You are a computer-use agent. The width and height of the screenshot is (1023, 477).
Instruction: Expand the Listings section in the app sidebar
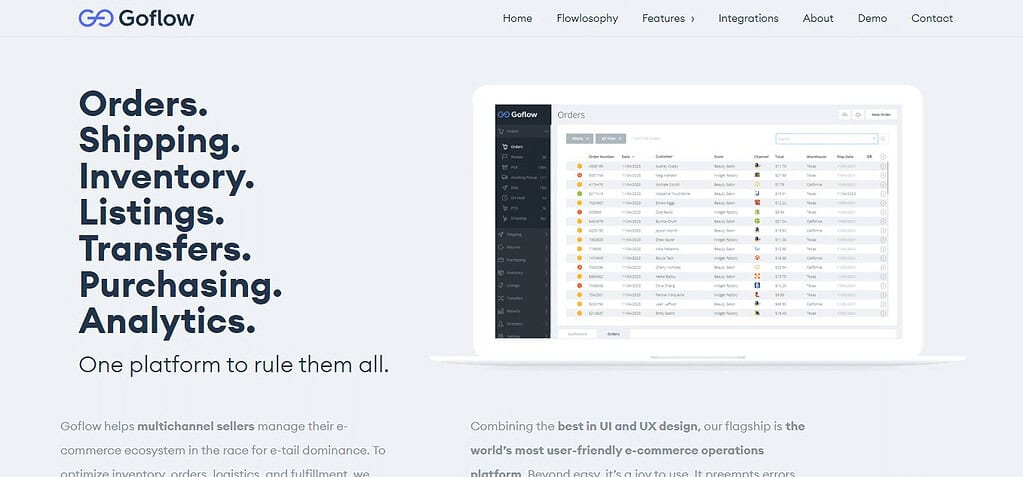tap(523, 285)
